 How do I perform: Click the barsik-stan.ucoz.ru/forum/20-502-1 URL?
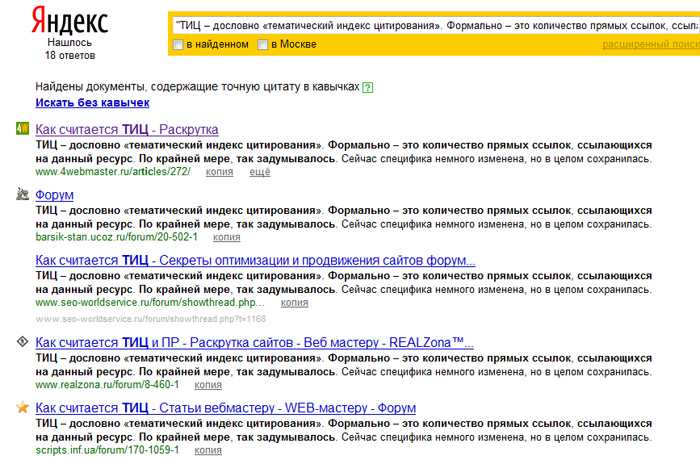pos(117,237)
